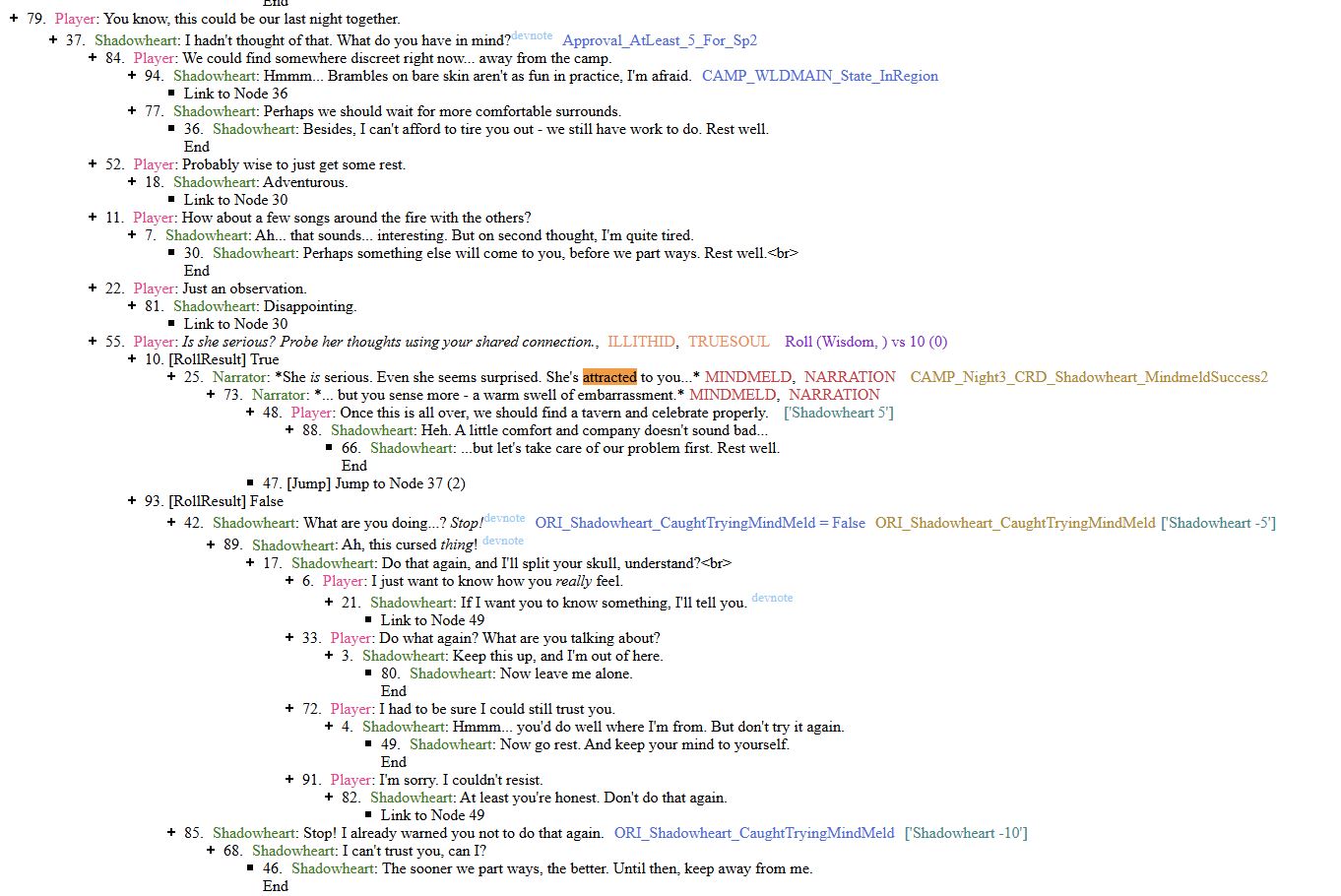Follow 'Link to Node 49' under node 21
This screenshot has height=896, width=1341.
click(432, 620)
